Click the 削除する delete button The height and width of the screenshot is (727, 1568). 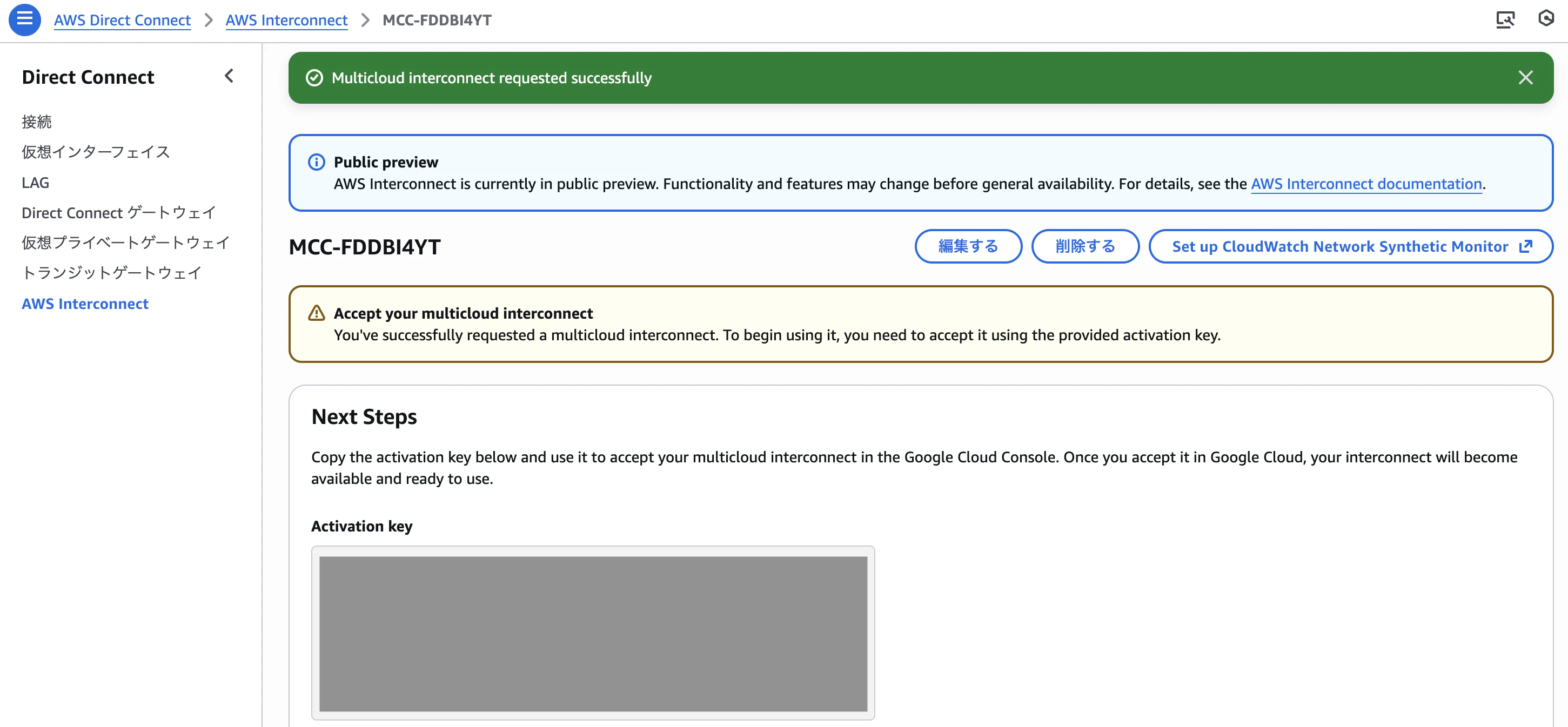click(x=1085, y=246)
